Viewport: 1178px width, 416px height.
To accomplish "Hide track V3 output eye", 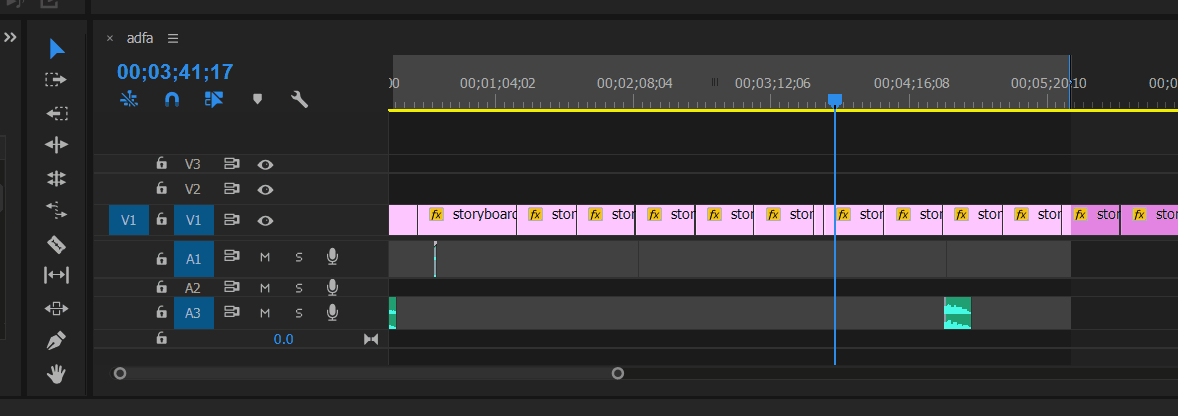I will (265, 164).
